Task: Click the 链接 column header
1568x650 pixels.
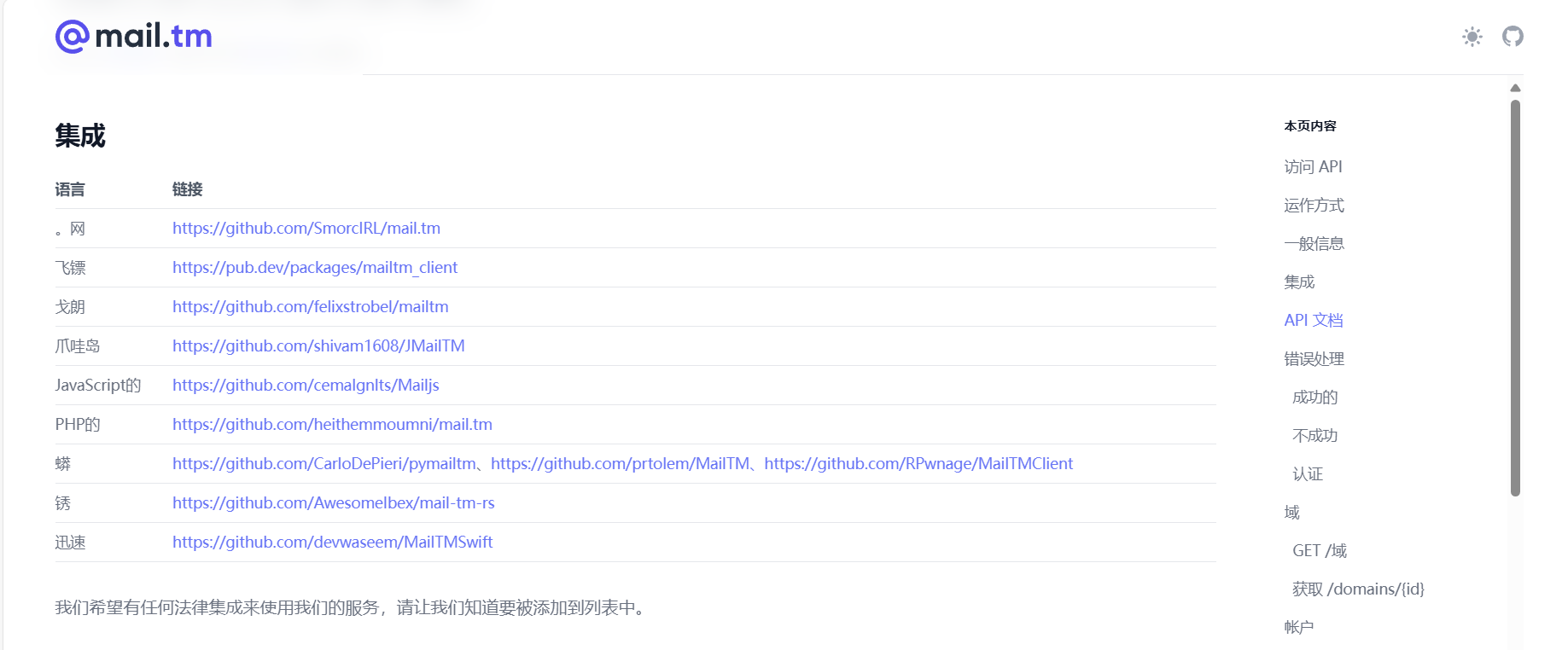Action: click(x=187, y=189)
